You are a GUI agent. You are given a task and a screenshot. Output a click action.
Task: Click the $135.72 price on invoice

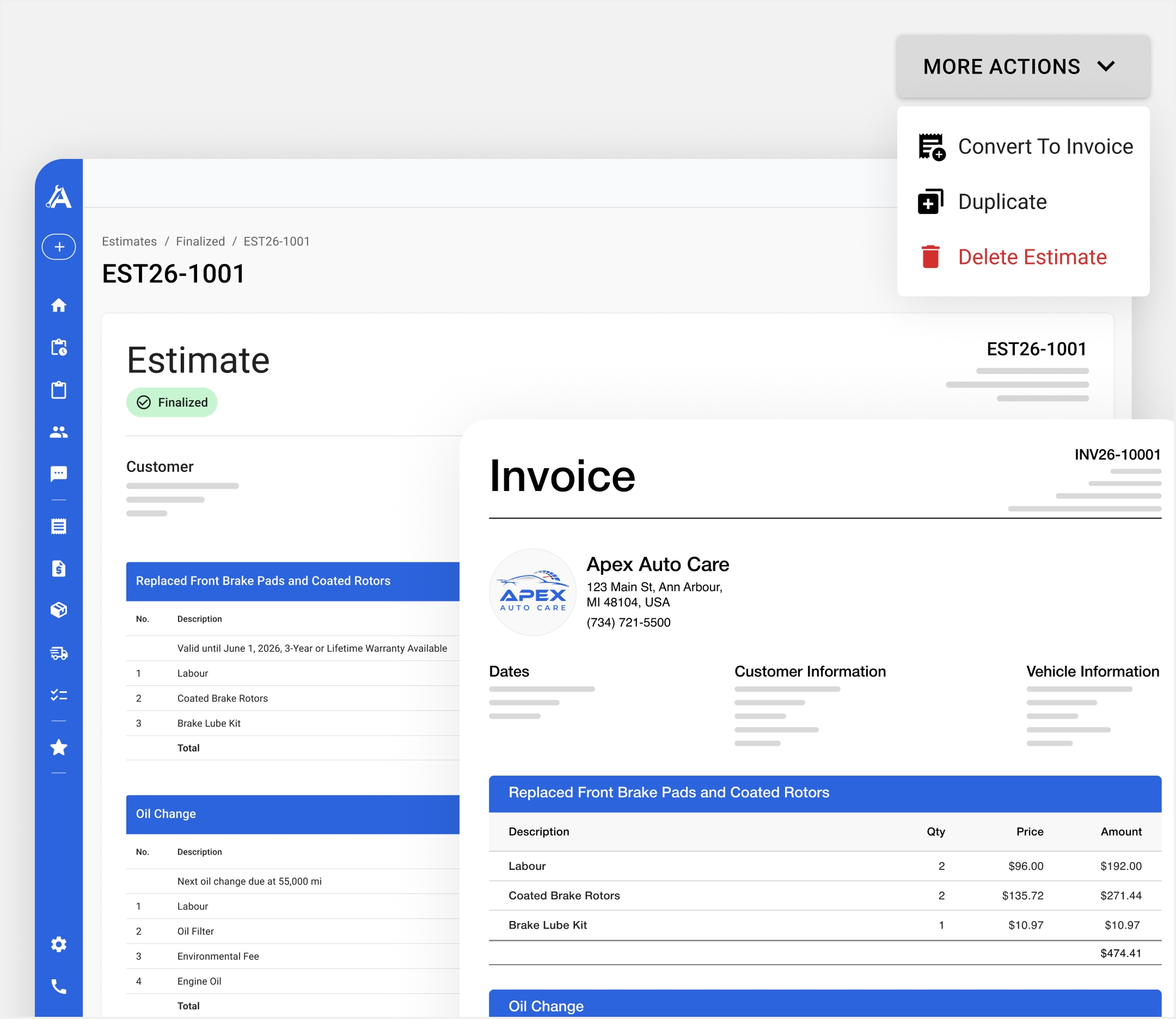pyautogui.click(x=1022, y=895)
